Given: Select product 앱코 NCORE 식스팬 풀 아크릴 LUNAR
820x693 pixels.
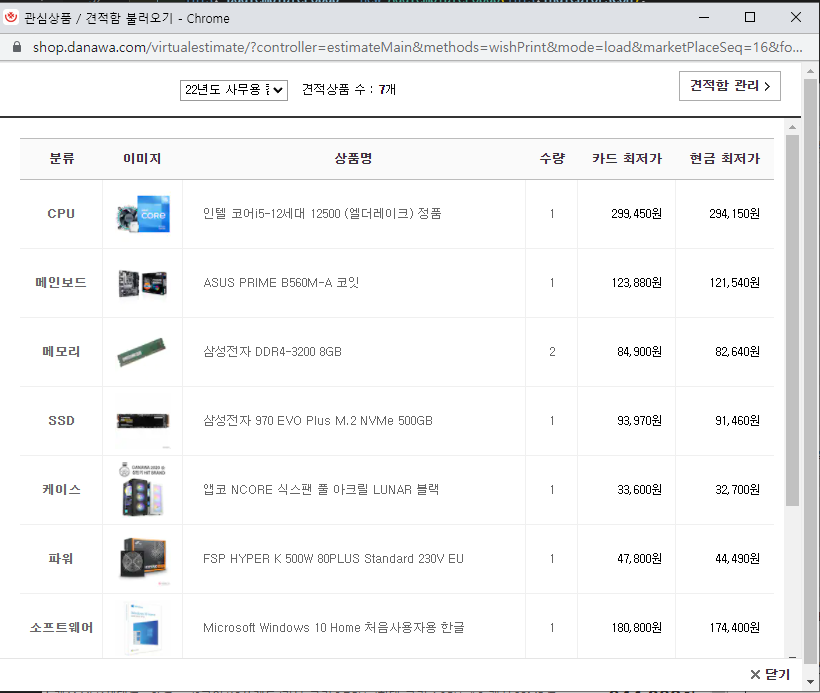Looking at the screenshot, I should pyautogui.click(x=321, y=490).
